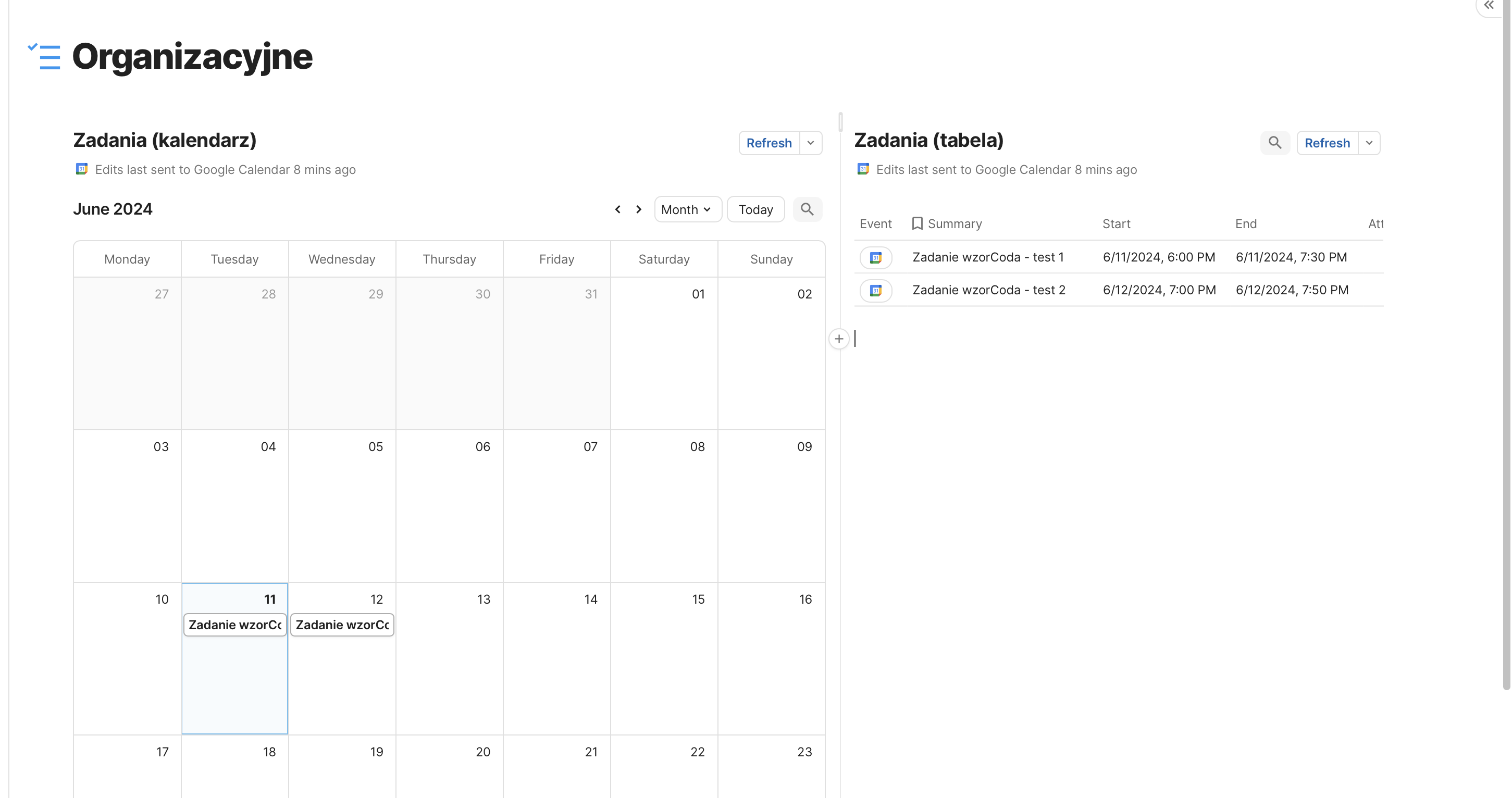Open search in the calendar view
This screenshot has width=1512, height=798.
click(x=807, y=209)
